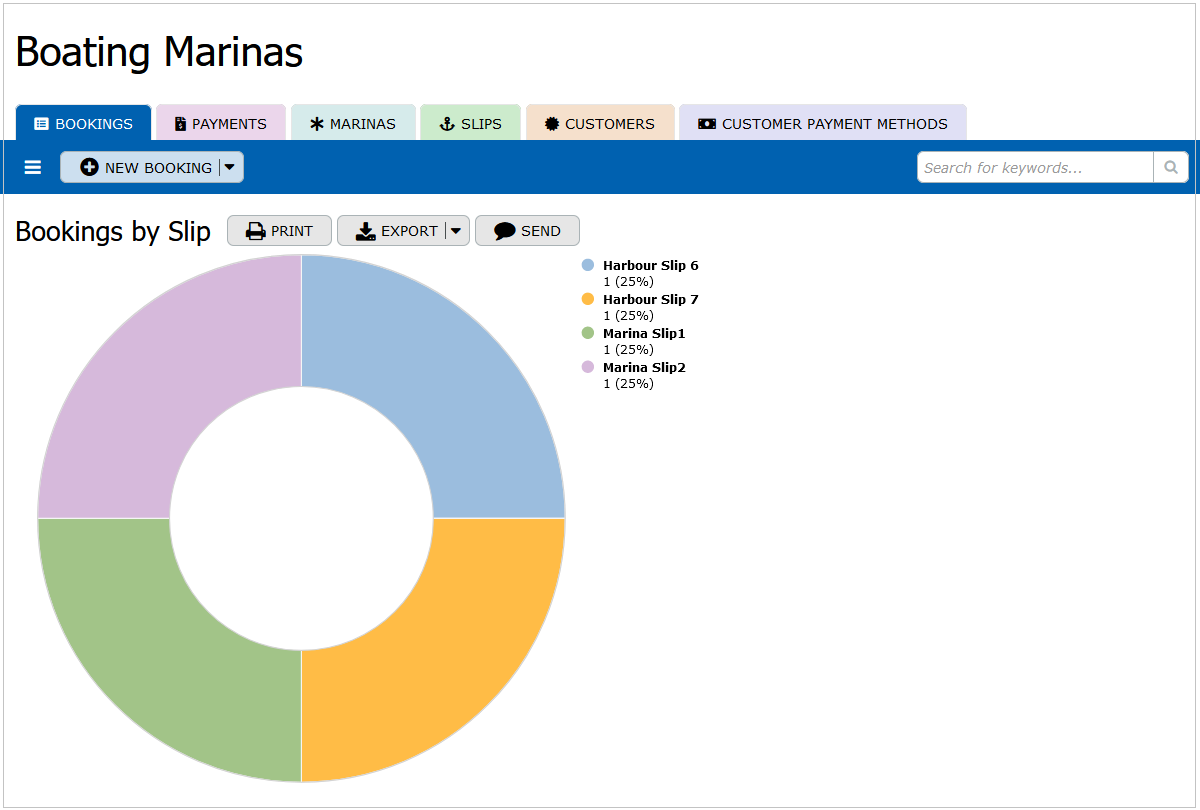Click the printer icon

pyautogui.click(x=256, y=231)
